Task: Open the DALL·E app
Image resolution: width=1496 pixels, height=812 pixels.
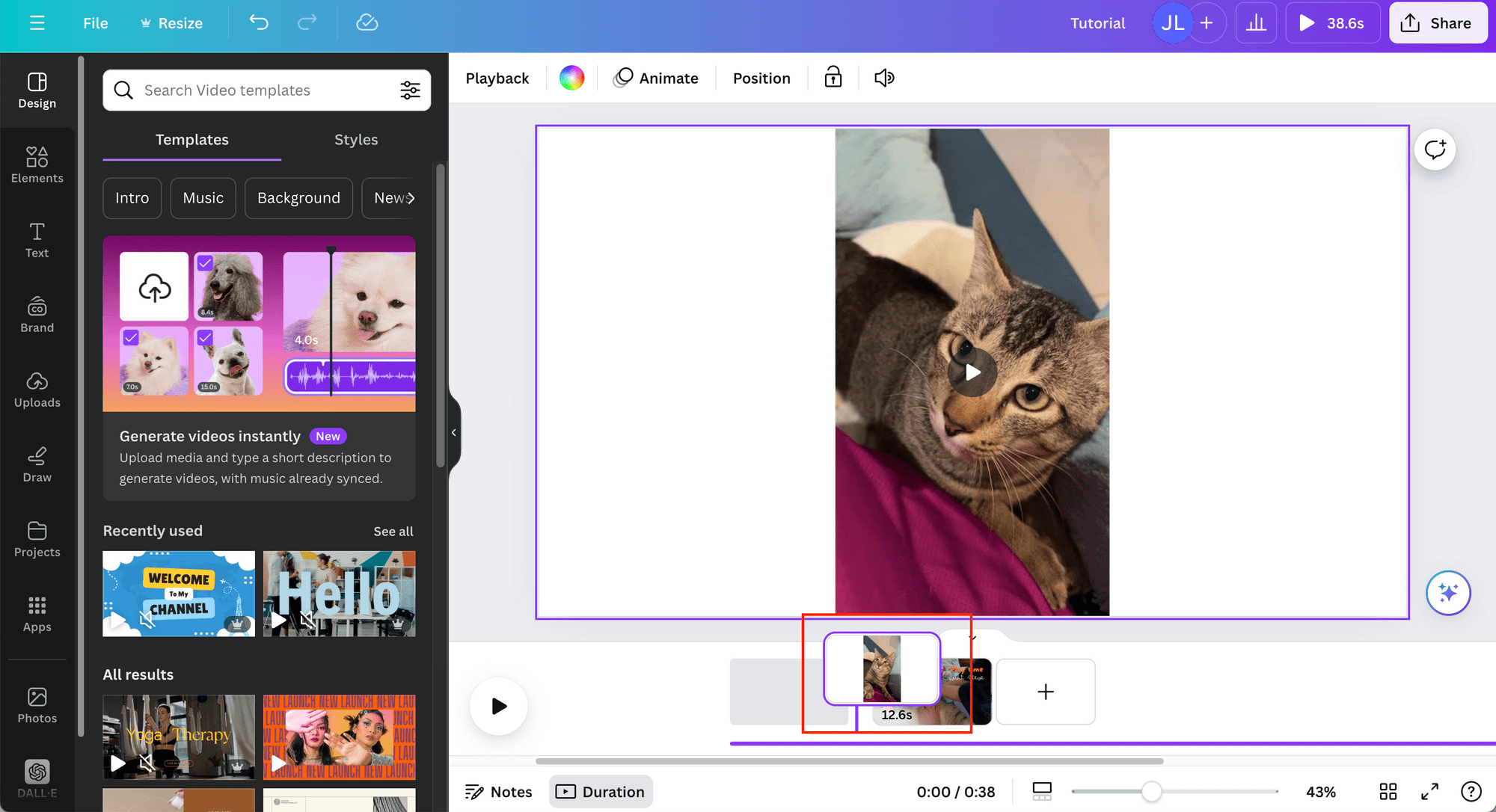Action: pos(37,778)
